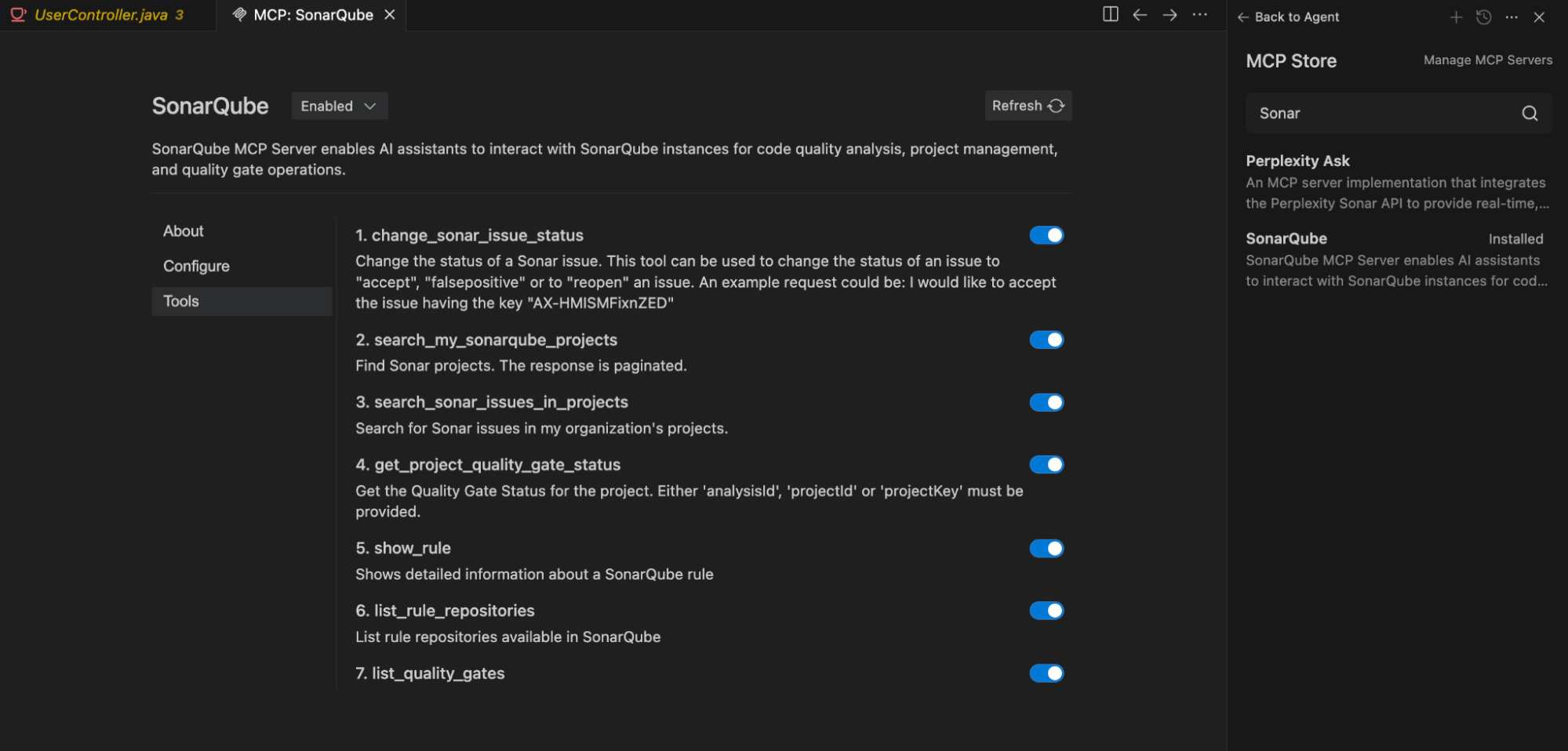Turn off the show_rule tool switch
1568x751 pixels.
point(1046,548)
